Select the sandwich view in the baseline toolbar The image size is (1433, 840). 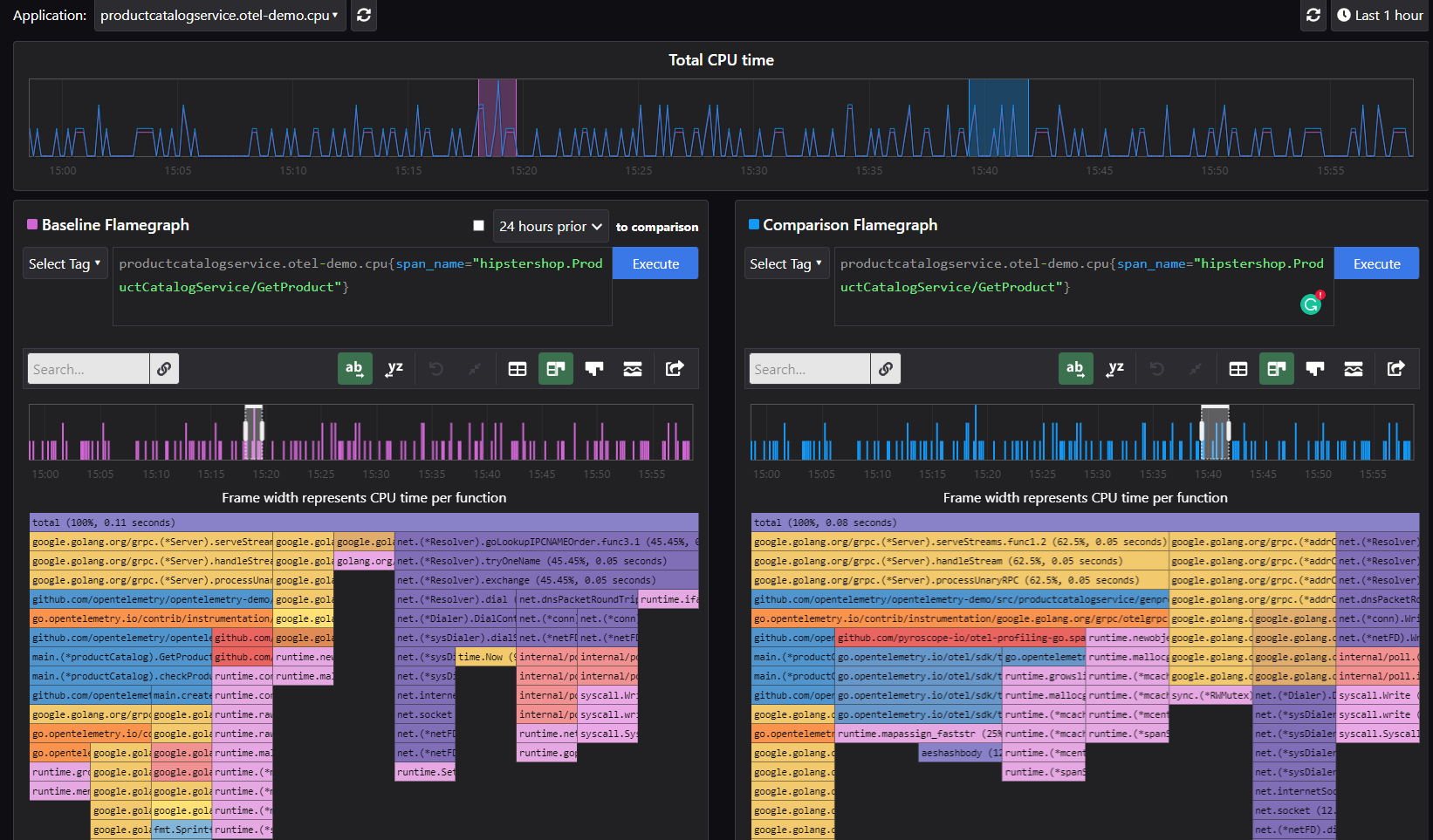(633, 368)
